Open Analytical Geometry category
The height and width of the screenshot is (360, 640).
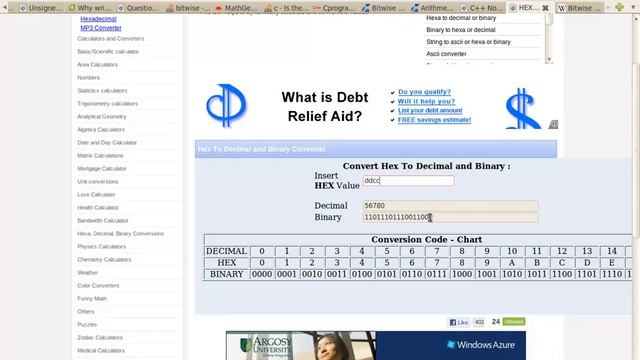(102, 117)
